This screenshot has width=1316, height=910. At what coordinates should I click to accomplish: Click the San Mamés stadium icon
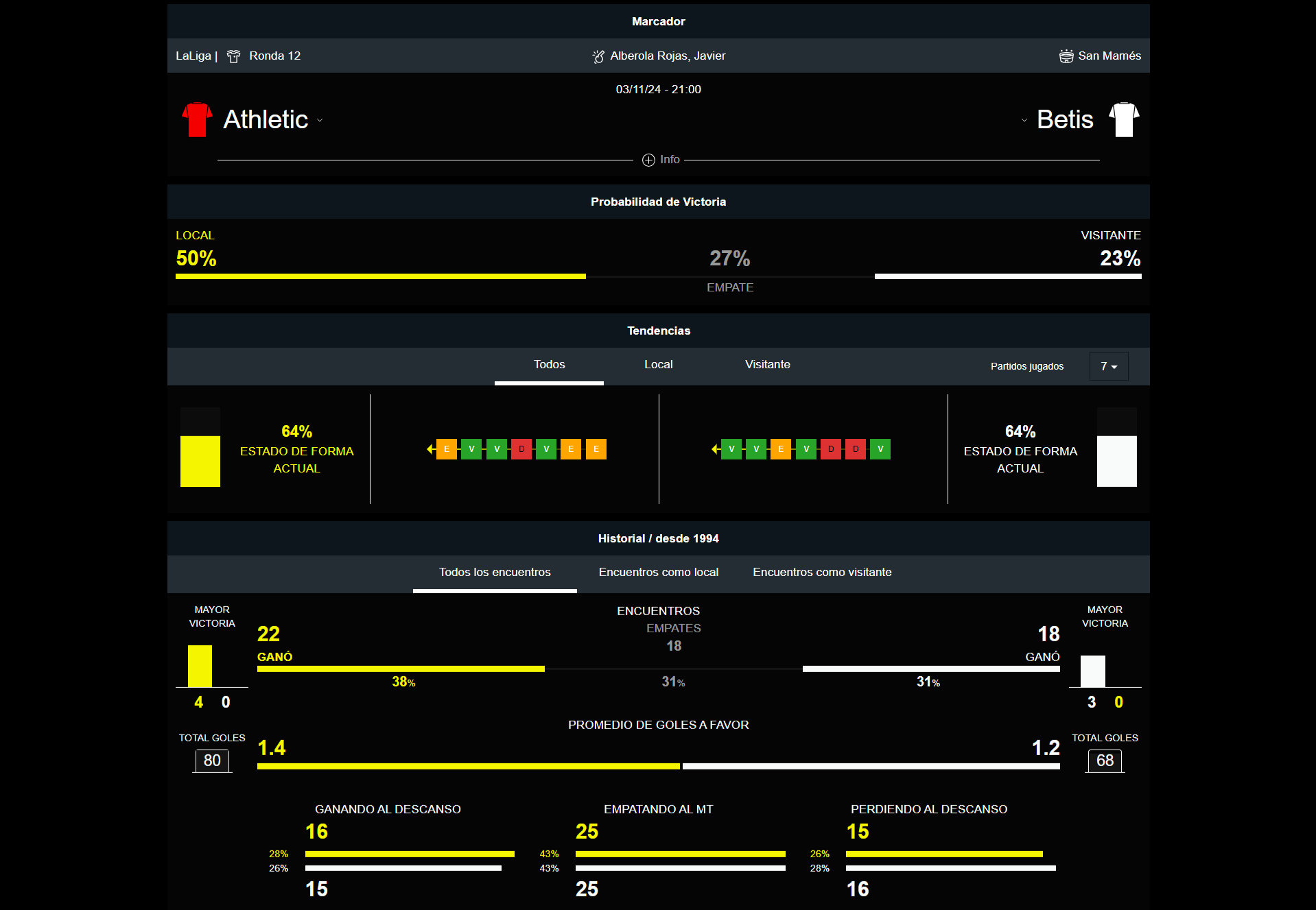pyautogui.click(x=1066, y=56)
